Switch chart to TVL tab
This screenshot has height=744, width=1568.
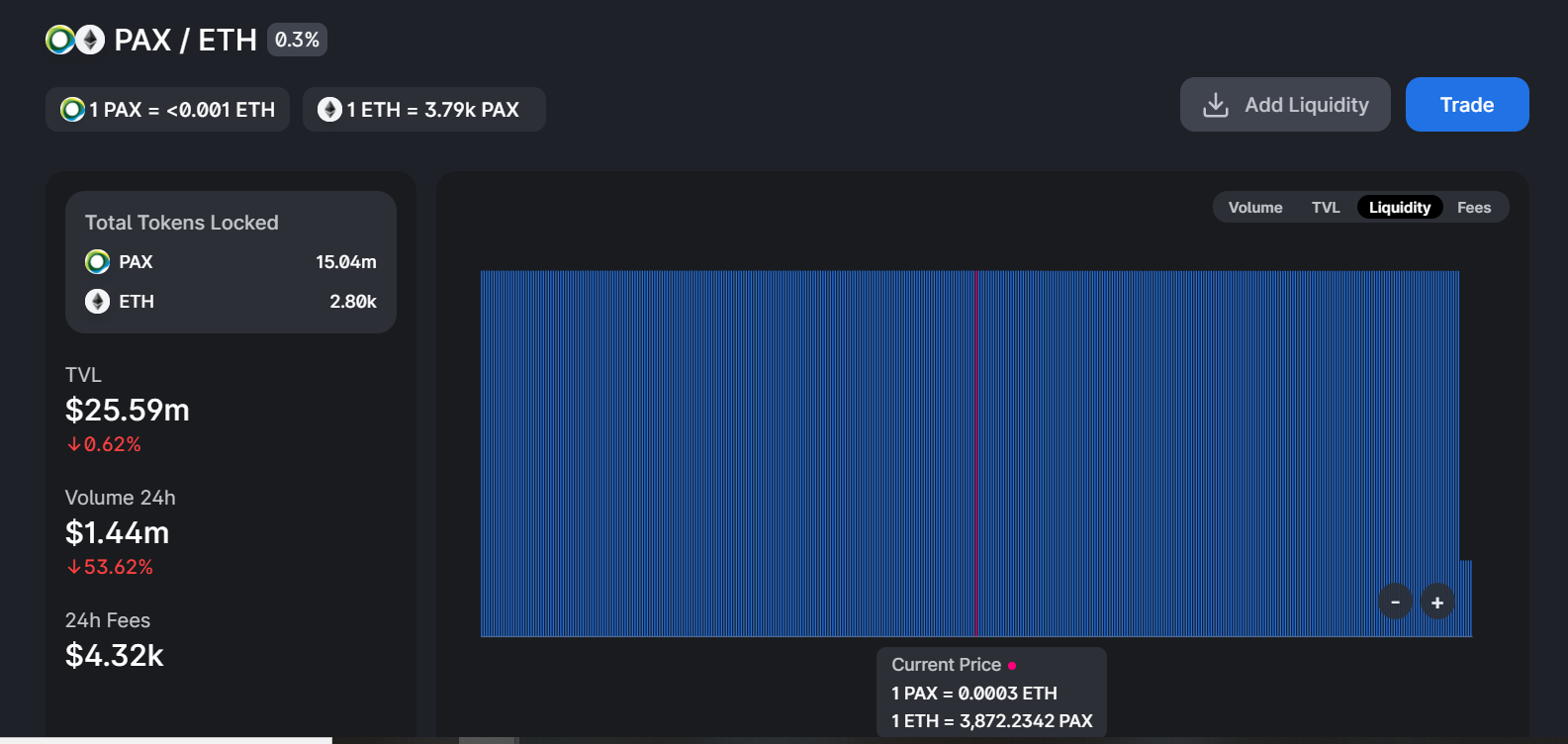(x=1326, y=208)
